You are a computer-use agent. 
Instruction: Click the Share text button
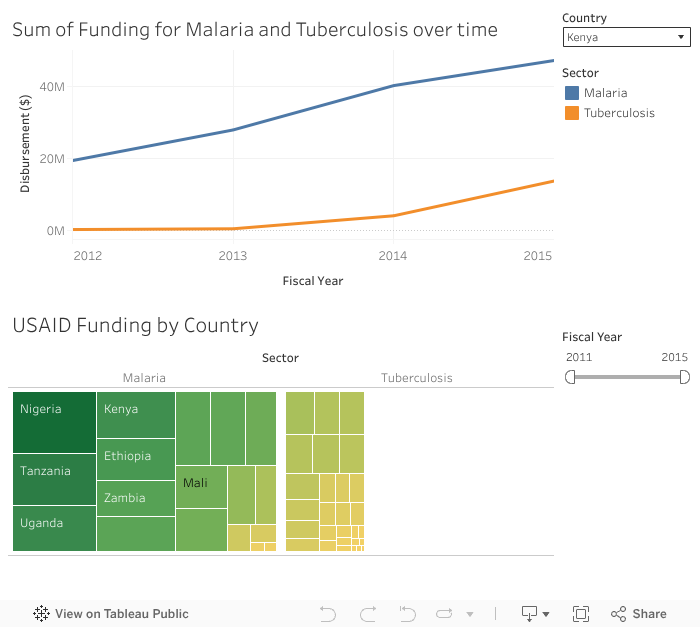coord(649,613)
